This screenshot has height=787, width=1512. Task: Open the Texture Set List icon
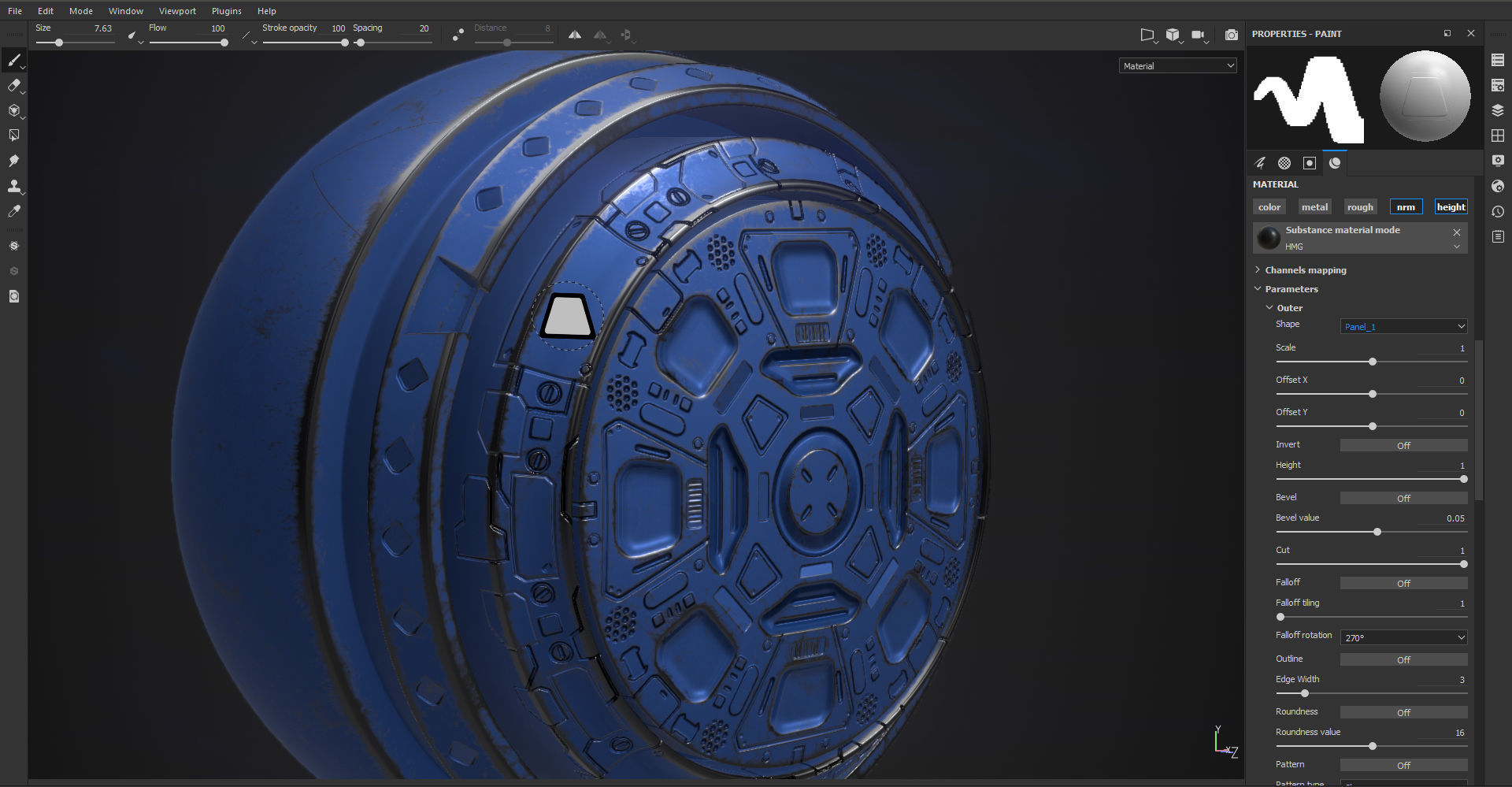(1498, 60)
